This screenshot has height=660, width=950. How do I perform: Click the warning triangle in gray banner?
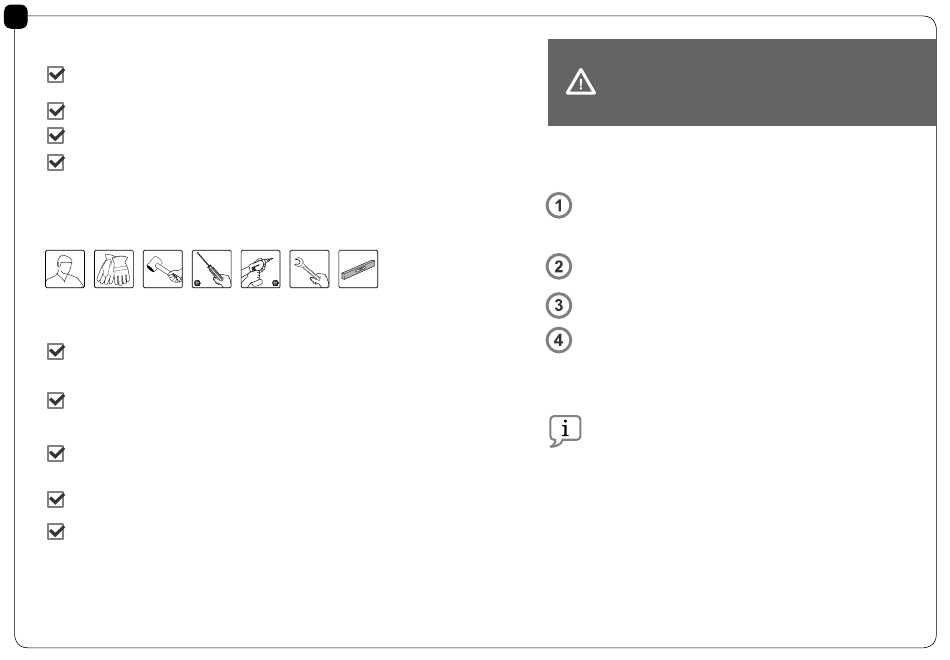tap(580, 82)
